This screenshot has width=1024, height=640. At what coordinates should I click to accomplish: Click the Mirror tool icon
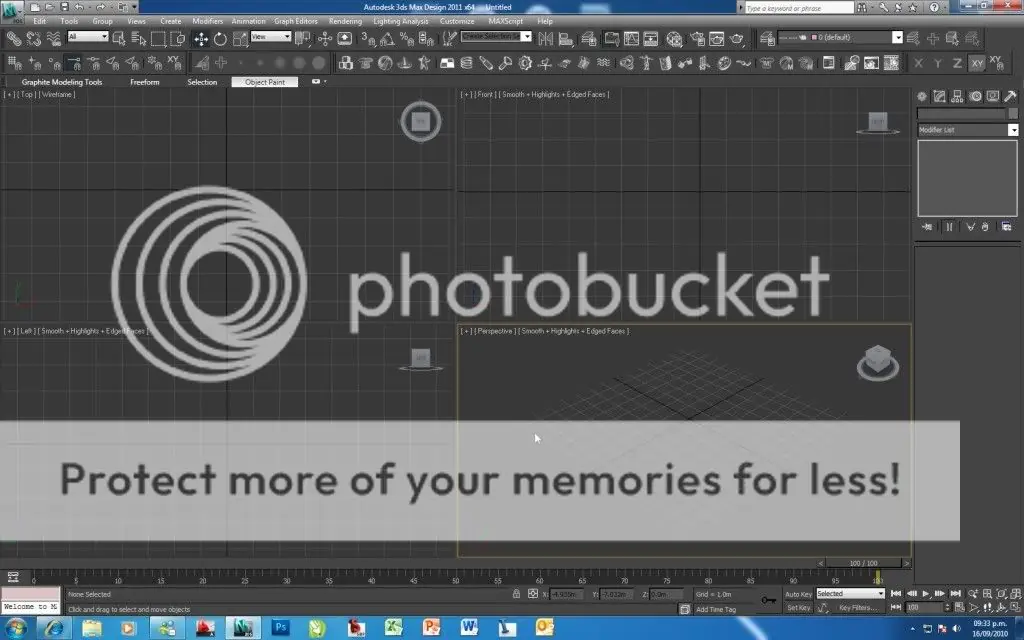pos(545,39)
